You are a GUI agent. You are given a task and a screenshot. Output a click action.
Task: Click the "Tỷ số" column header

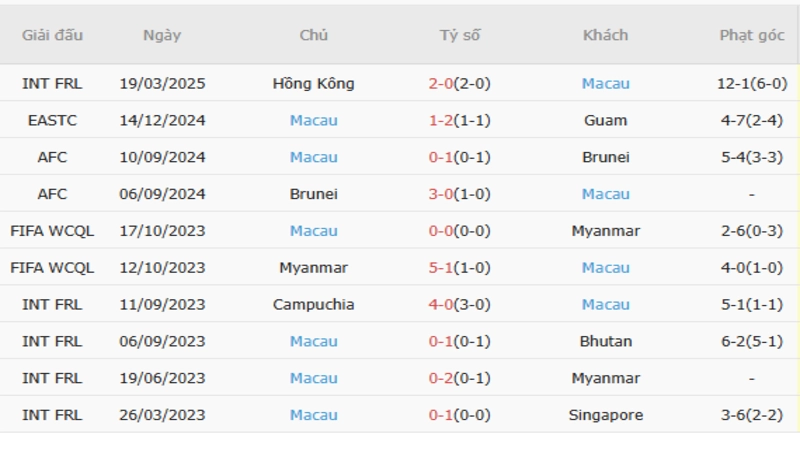click(x=460, y=35)
